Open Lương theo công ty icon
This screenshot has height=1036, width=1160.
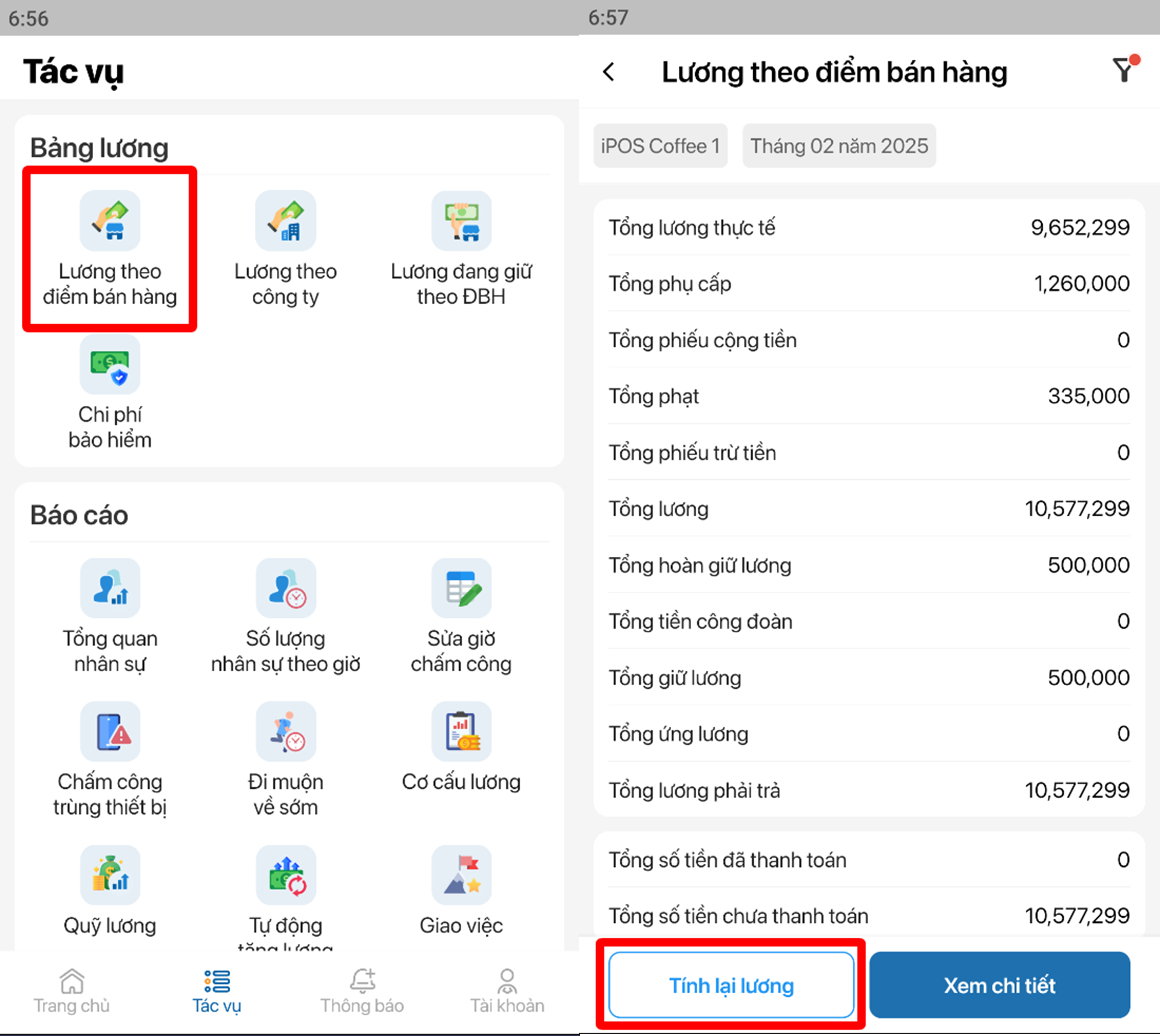(x=286, y=221)
